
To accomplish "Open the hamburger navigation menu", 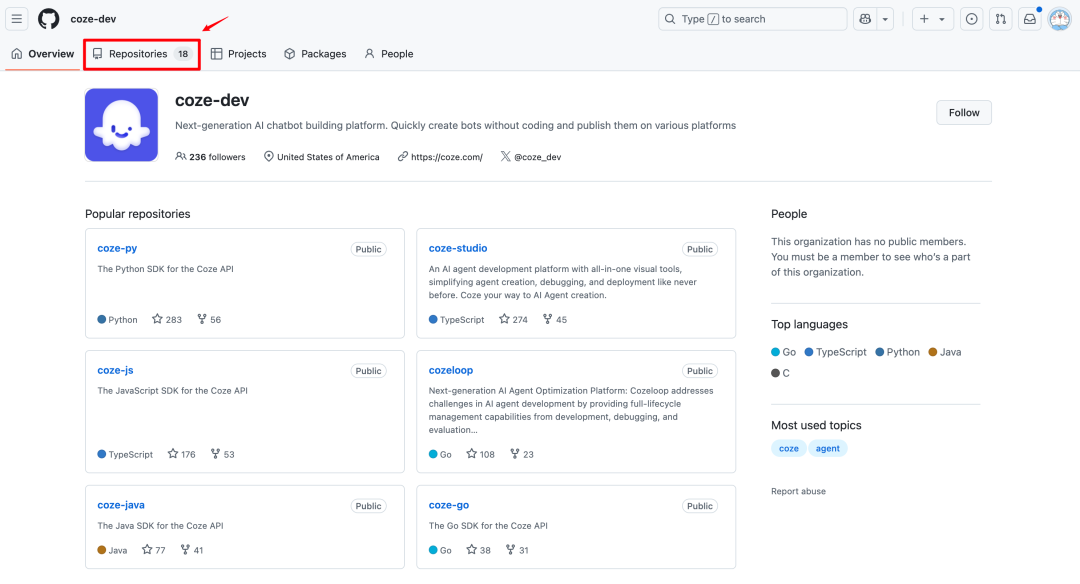I will click(17, 19).
